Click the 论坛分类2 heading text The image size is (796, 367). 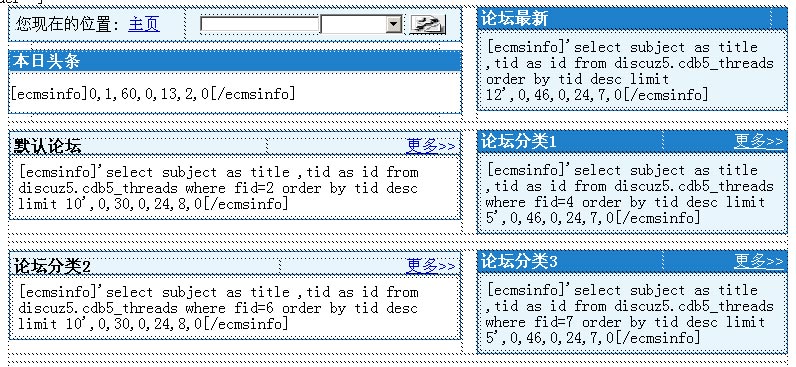point(52,266)
